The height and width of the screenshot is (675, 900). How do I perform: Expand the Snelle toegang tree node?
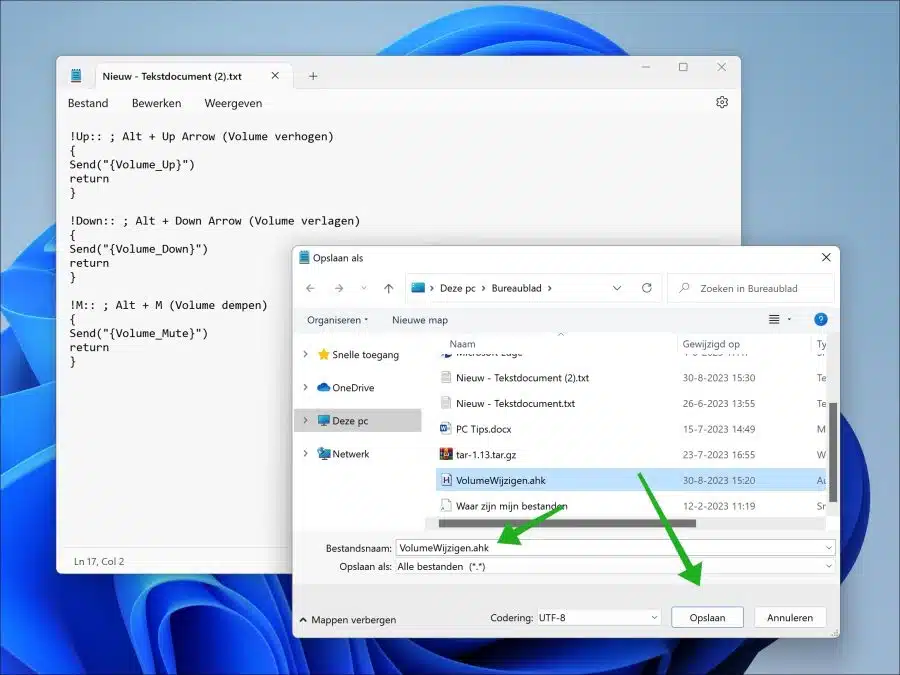tap(305, 355)
